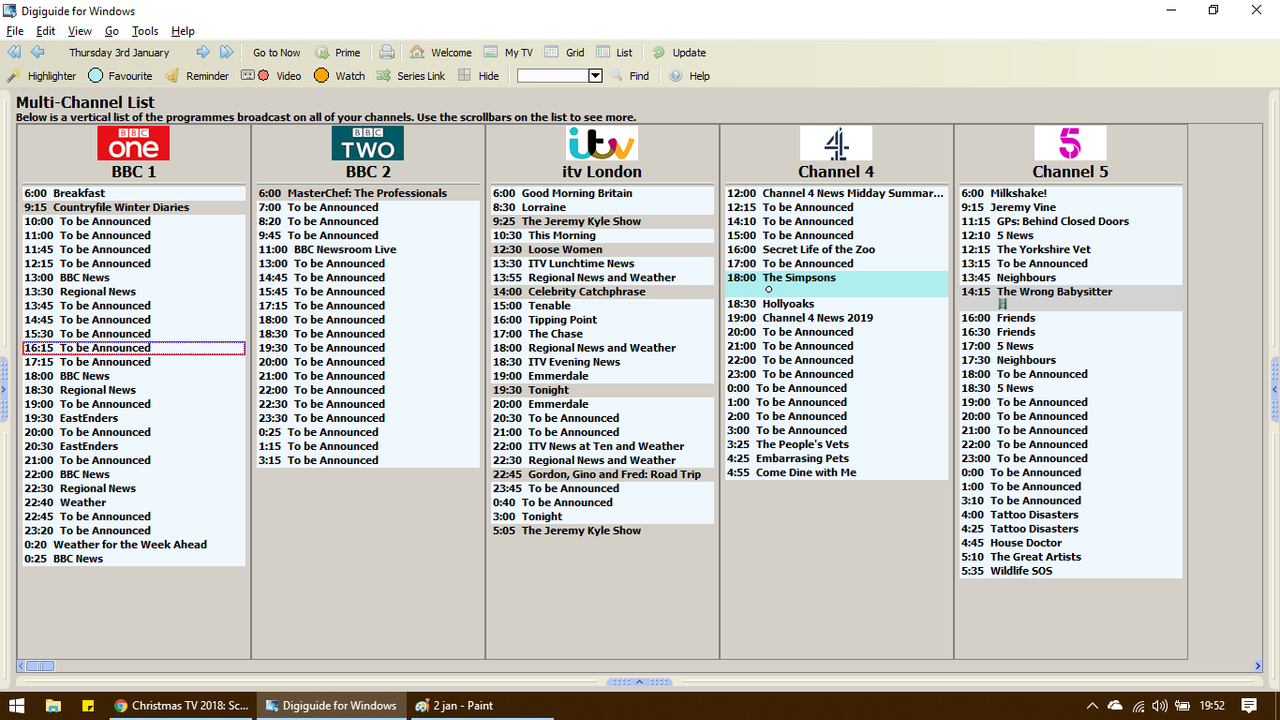1280x720 pixels.
Task: Open the View menu
Action: (x=80, y=31)
